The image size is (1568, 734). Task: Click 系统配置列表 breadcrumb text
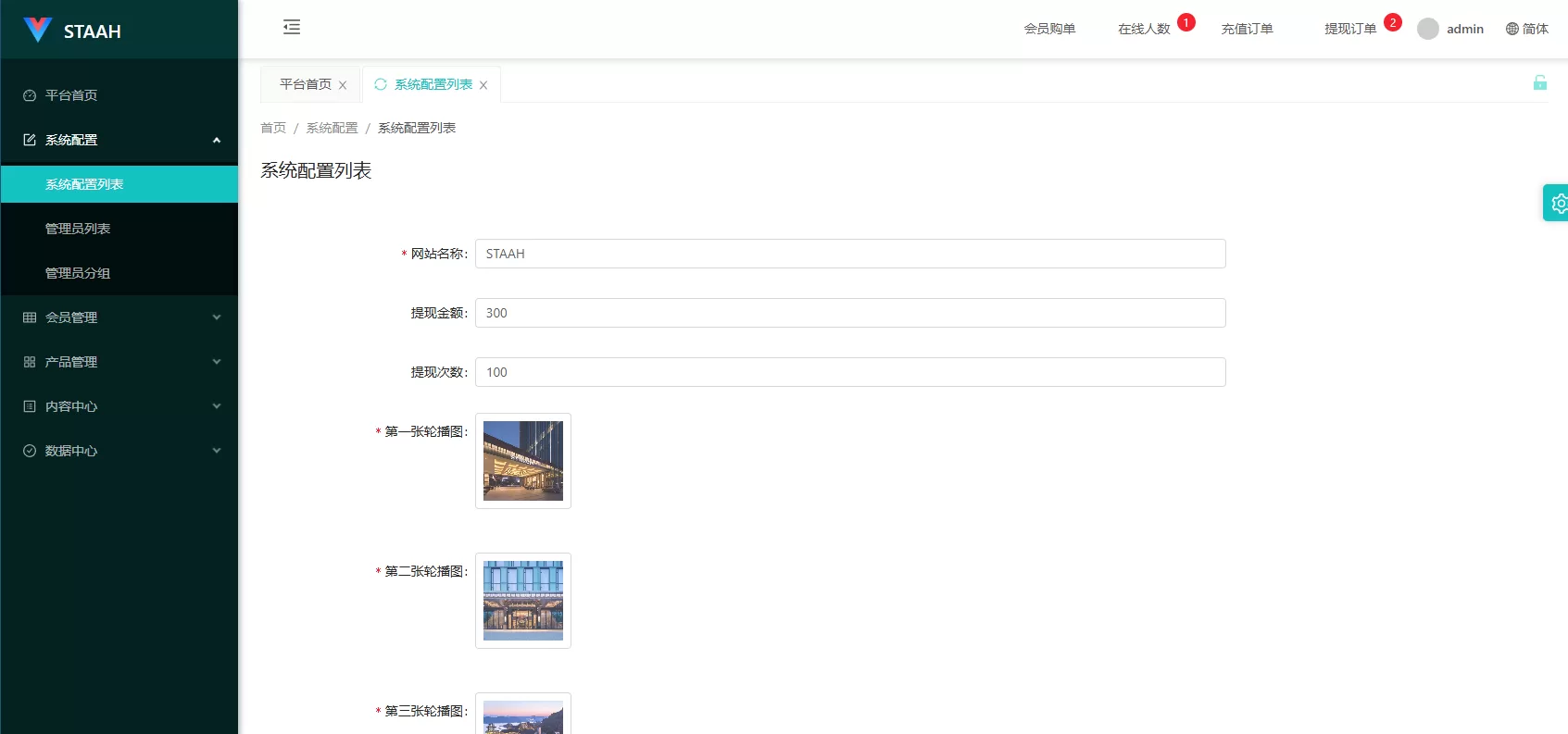[x=417, y=128]
